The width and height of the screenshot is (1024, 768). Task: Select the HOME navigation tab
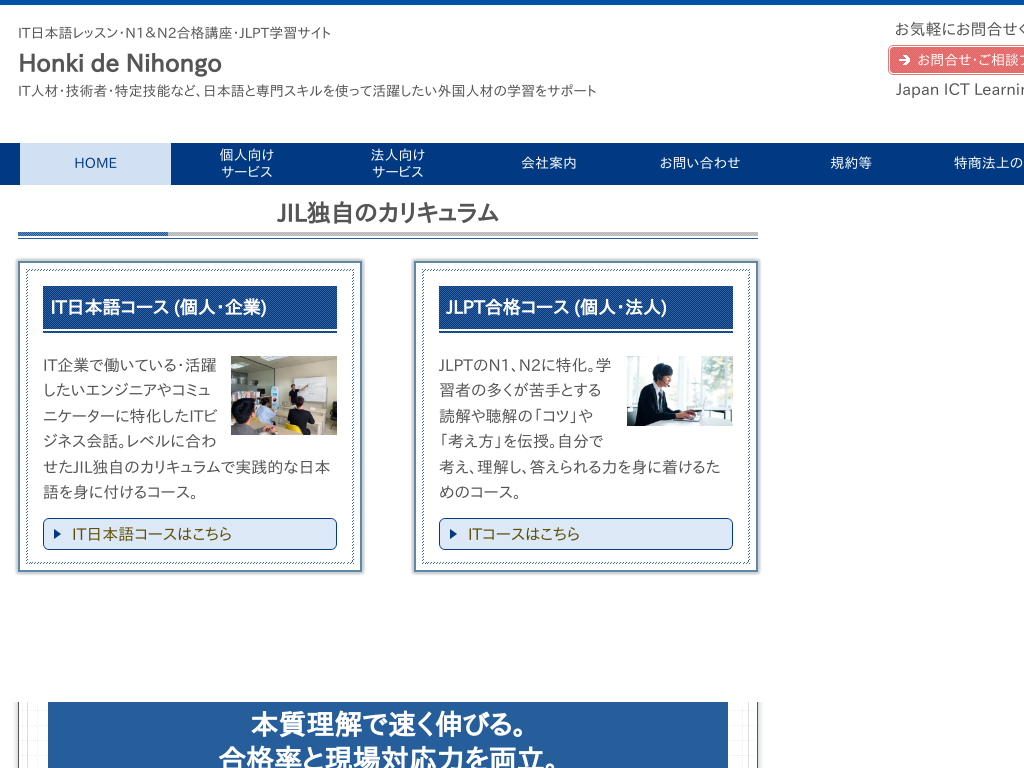tap(95, 163)
